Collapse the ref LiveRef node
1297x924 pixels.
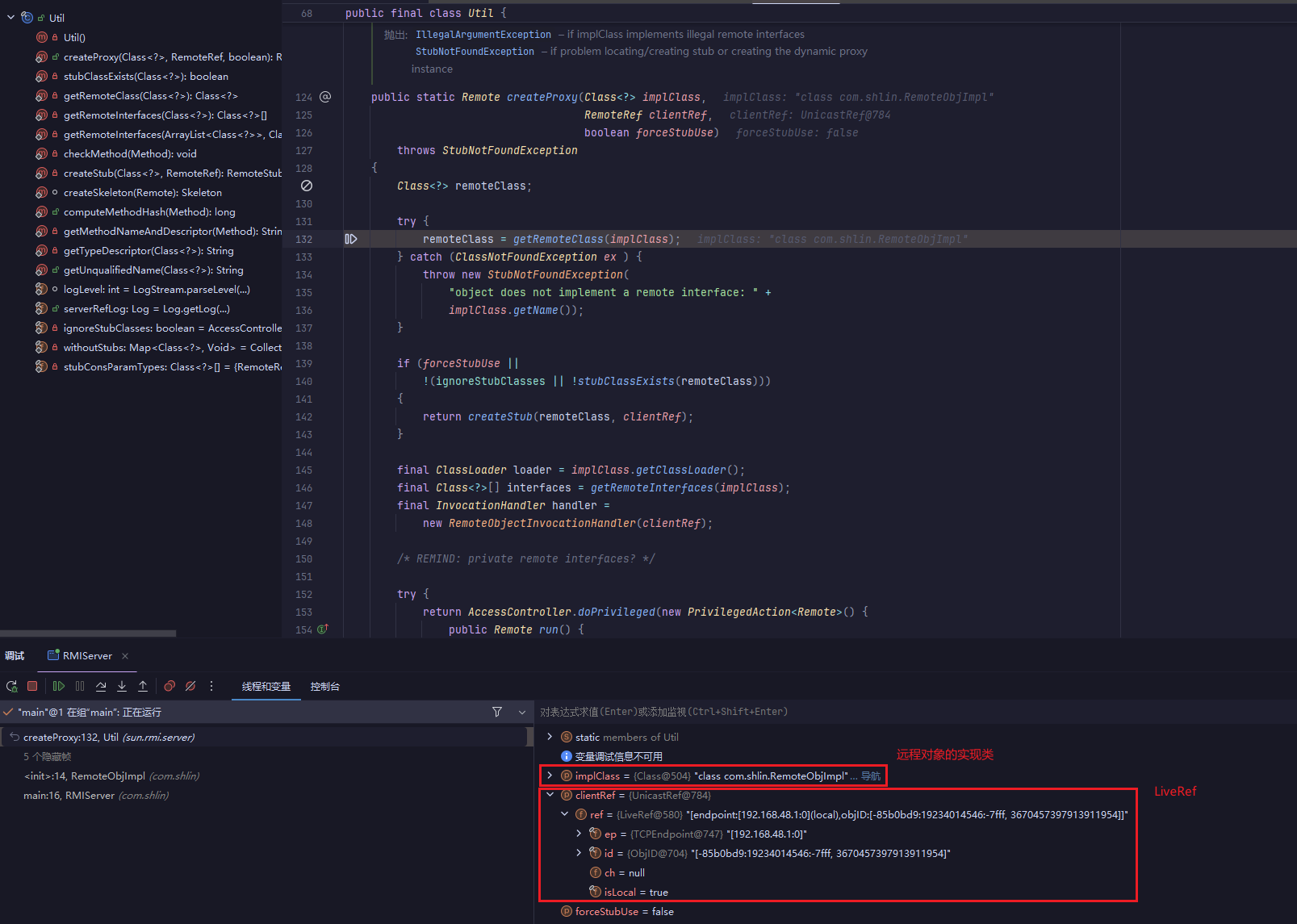click(x=564, y=814)
